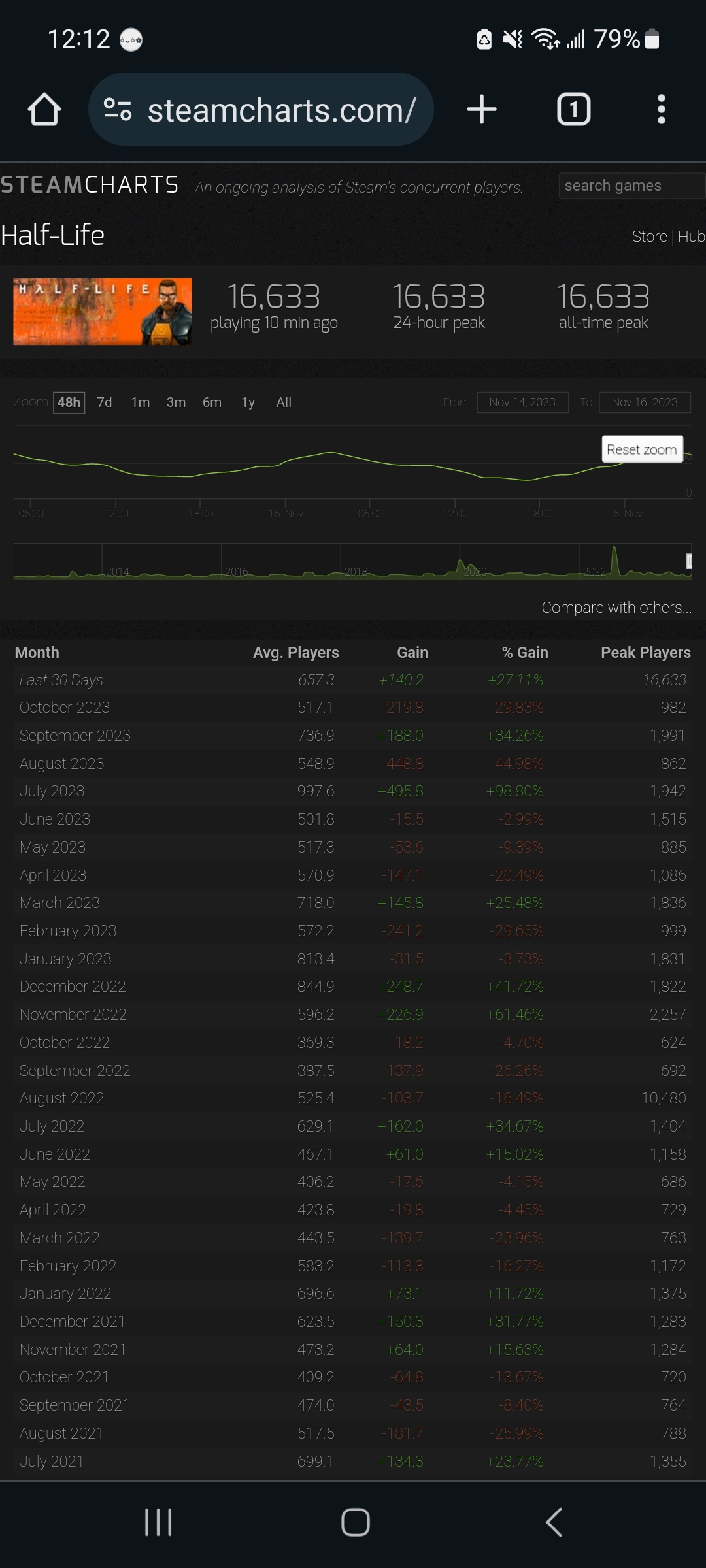Open the Half-Life Hub link
The width and height of the screenshot is (706, 1568).
692,237
